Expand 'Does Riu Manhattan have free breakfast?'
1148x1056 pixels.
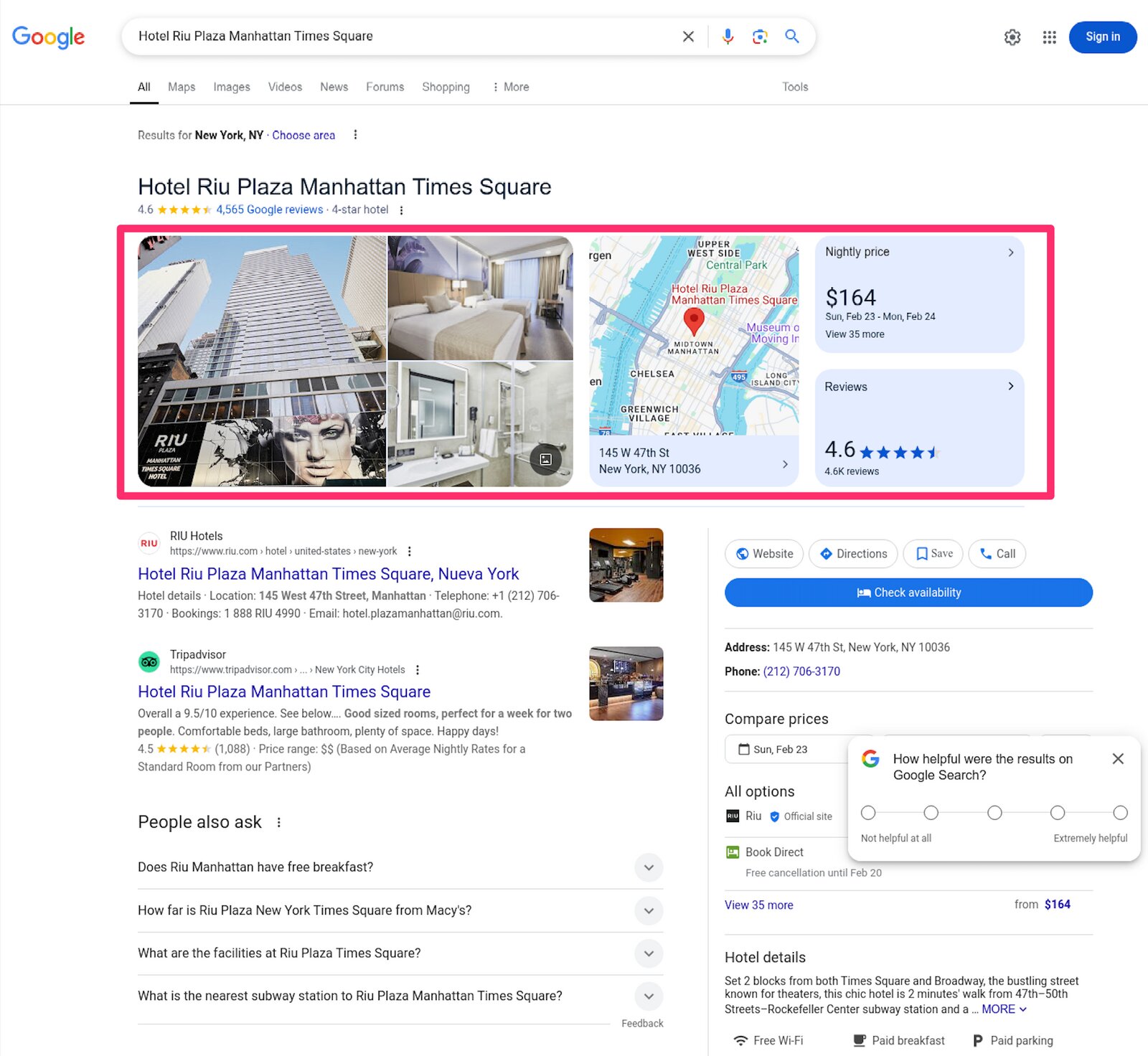pyautogui.click(x=648, y=867)
